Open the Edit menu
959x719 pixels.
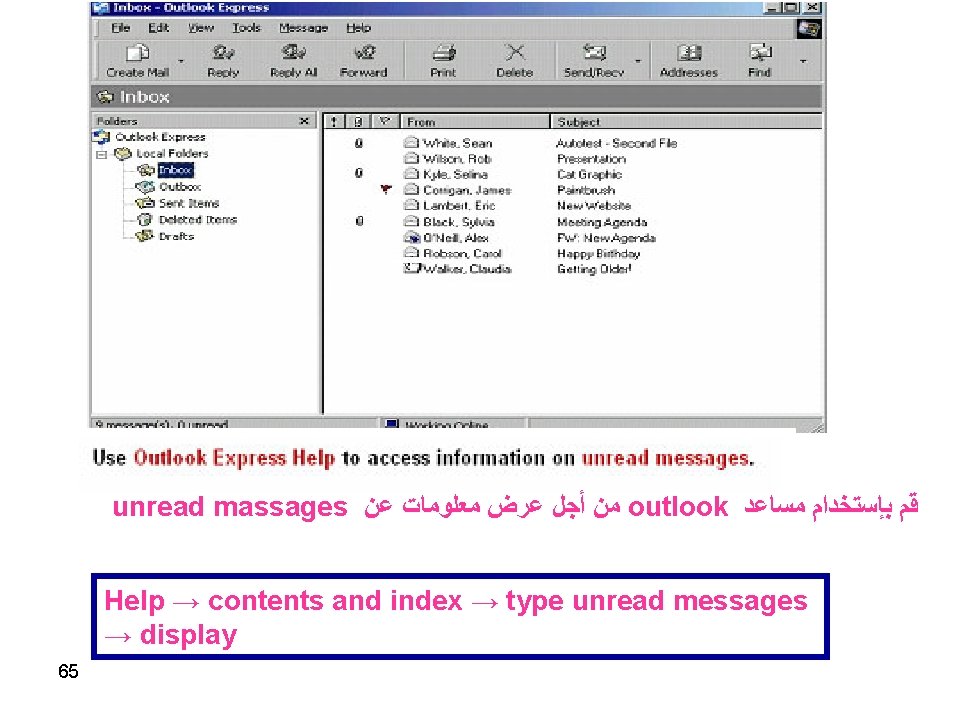158,28
